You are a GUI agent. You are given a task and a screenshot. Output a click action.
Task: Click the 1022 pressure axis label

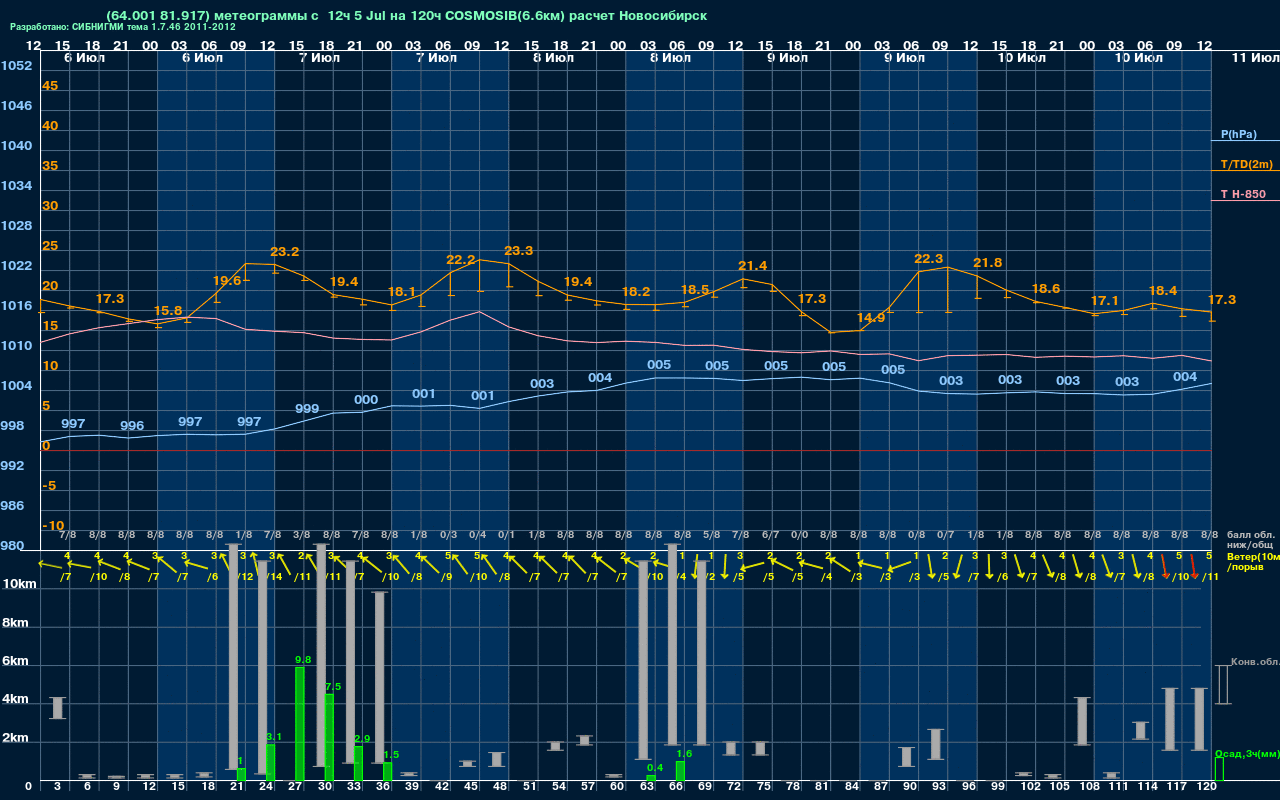click(x=16, y=266)
